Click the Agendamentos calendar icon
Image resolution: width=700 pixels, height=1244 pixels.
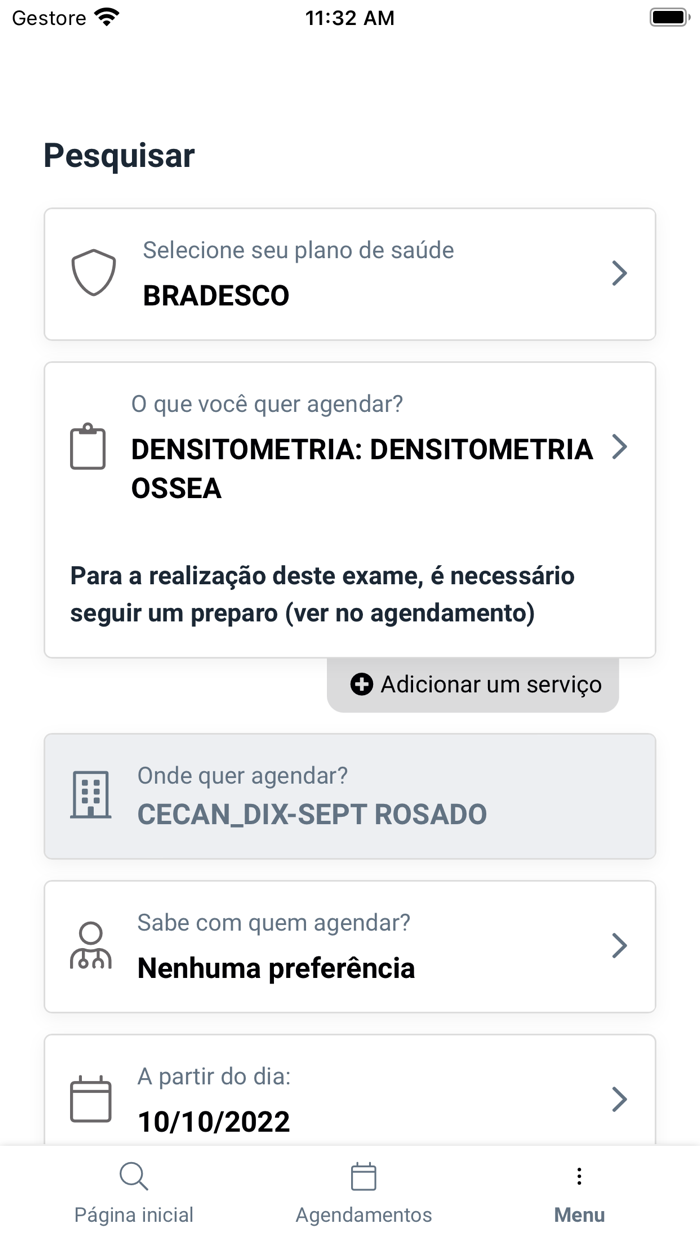(x=364, y=1176)
